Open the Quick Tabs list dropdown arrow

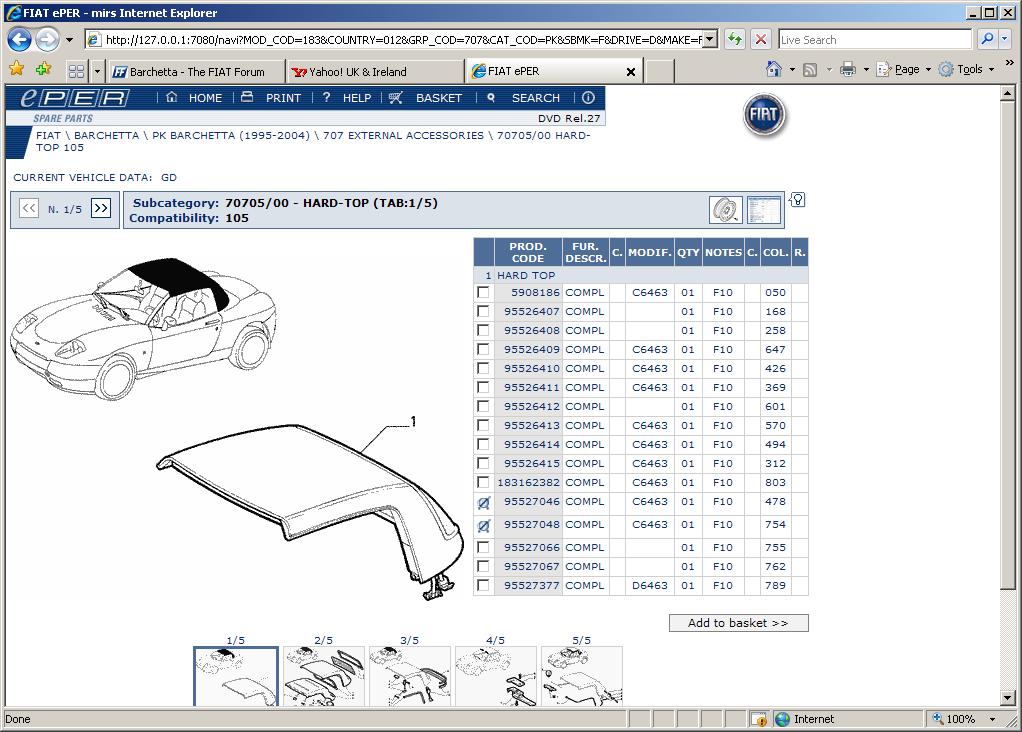tap(97, 71)
